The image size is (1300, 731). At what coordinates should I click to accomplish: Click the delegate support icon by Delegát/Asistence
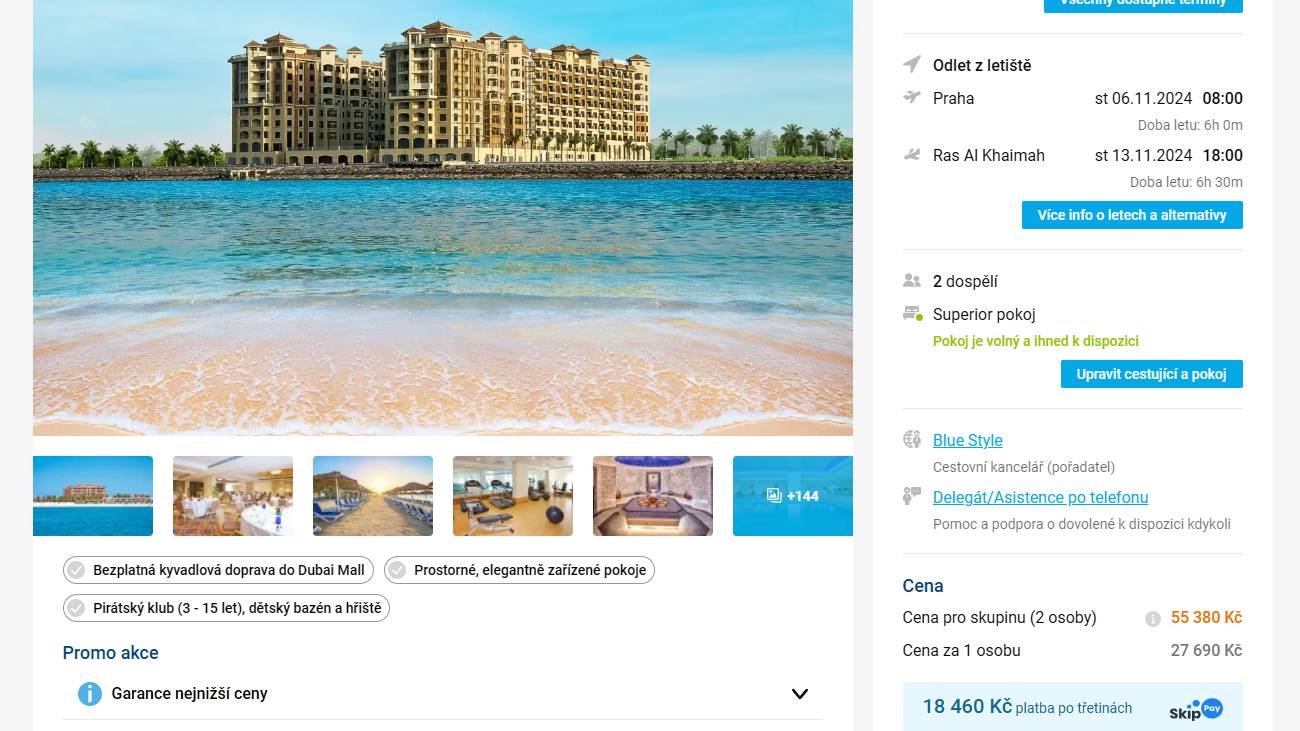(912, 496)
